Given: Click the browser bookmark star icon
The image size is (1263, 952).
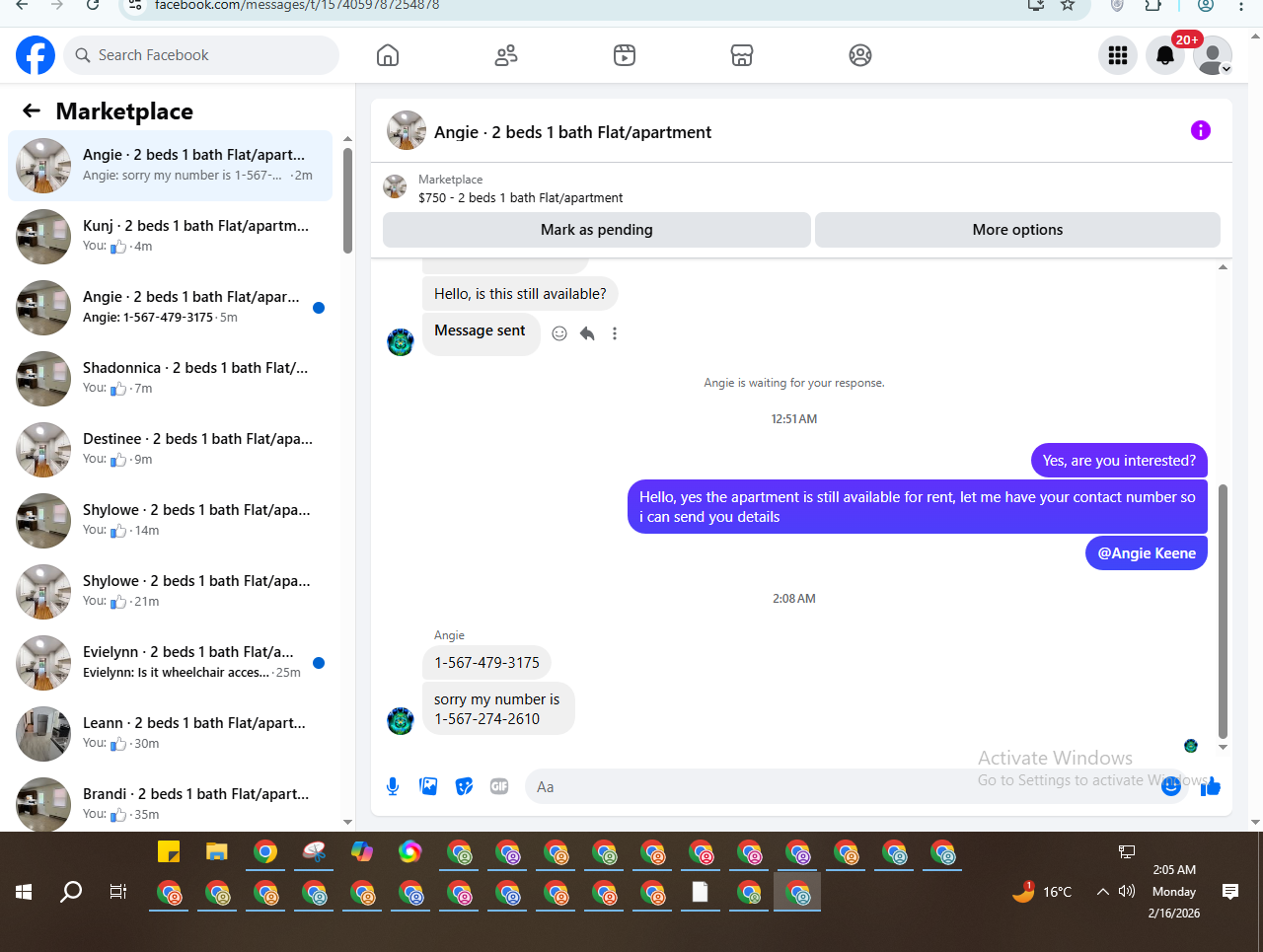Looking at the screenshot, I should point(1068,5).
